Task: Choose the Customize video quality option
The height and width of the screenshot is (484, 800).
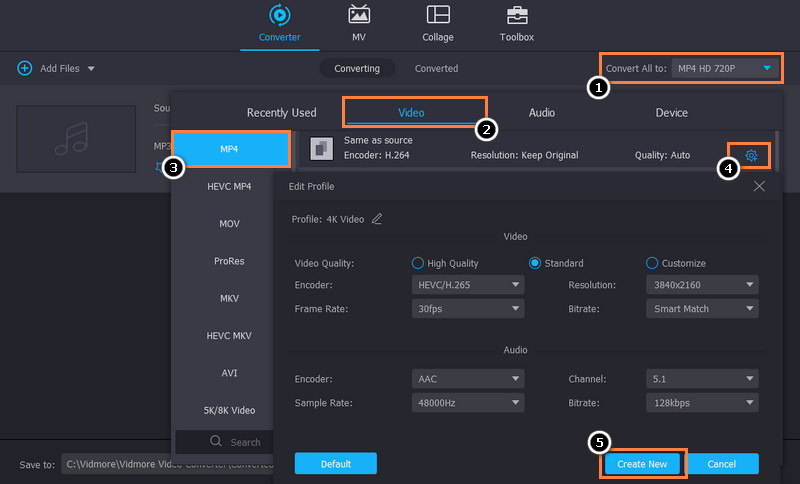Action: (x=652, y=263)
